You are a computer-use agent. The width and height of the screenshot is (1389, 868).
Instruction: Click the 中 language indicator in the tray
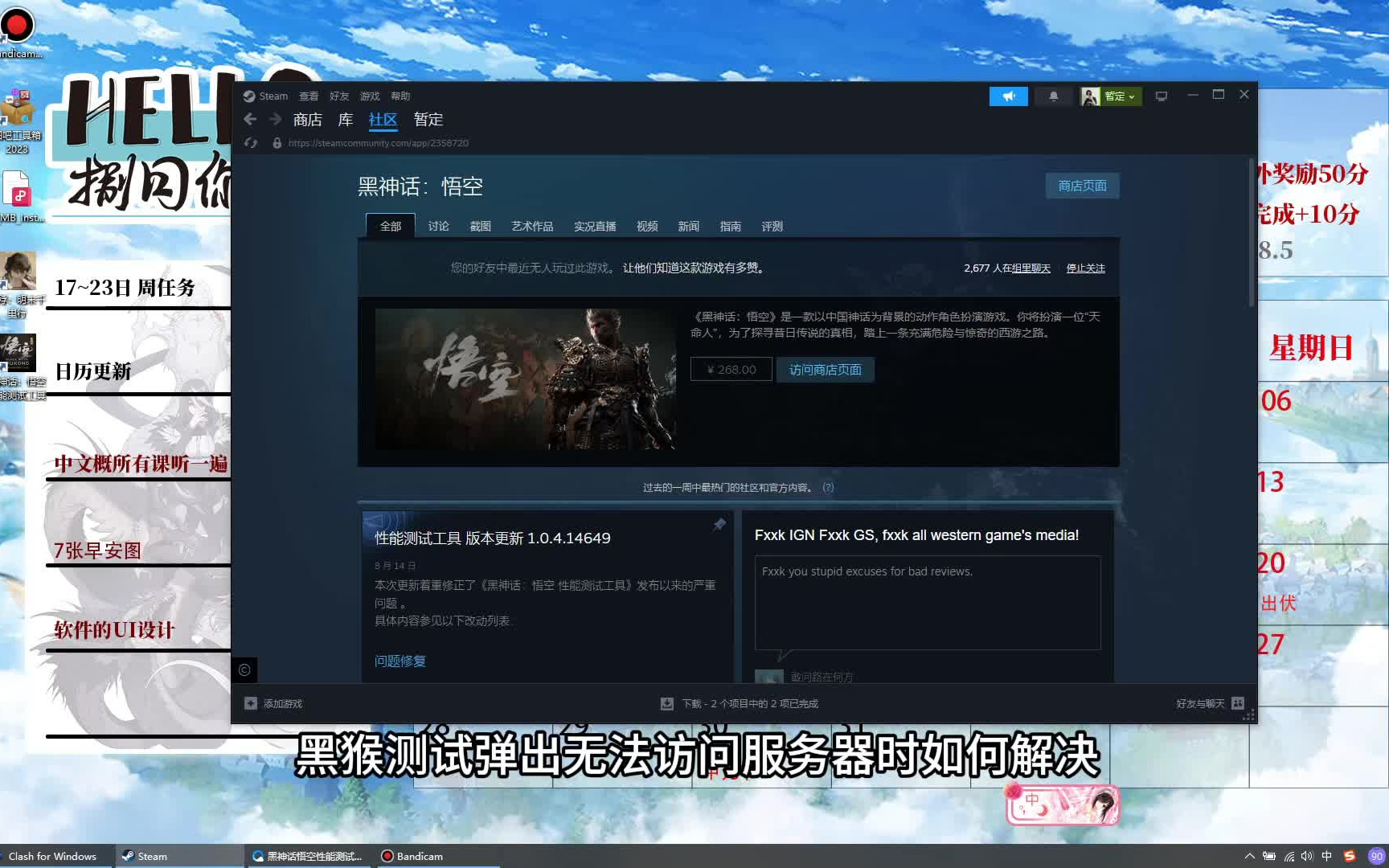[x=1327, y=856]
